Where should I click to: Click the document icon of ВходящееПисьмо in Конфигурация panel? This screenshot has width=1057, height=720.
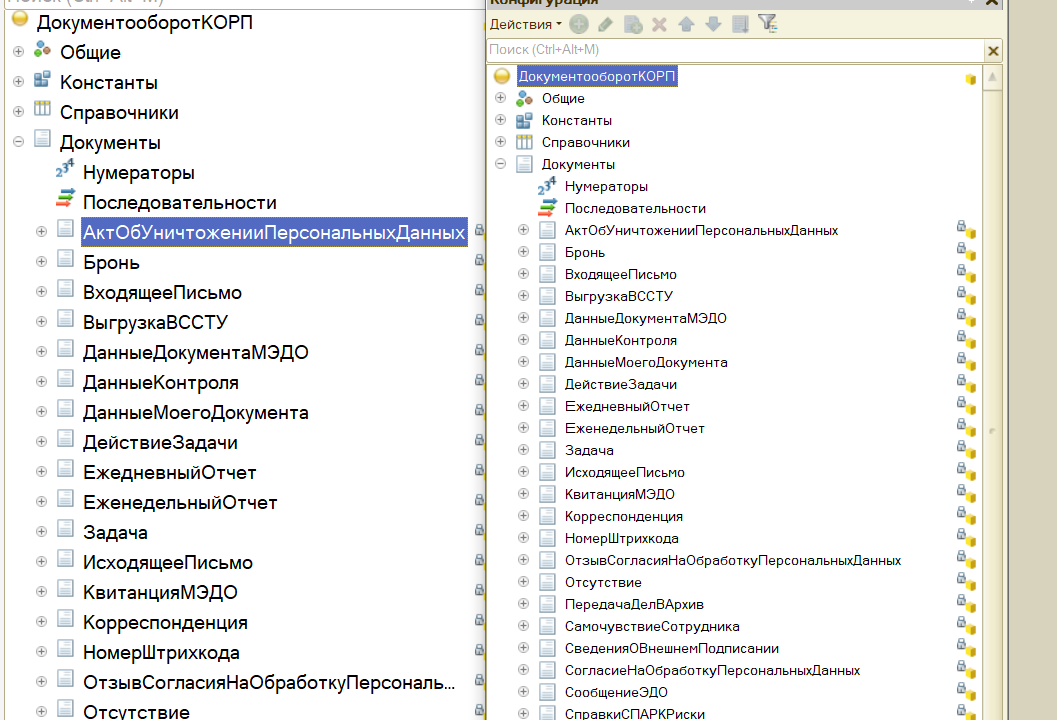coord(547,274)
